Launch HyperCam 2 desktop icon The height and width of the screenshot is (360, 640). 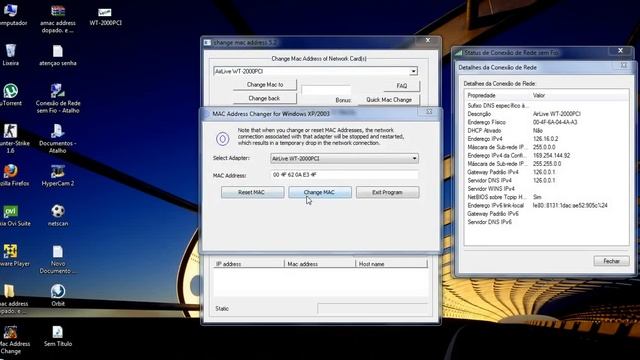click(x=58, y=176)
